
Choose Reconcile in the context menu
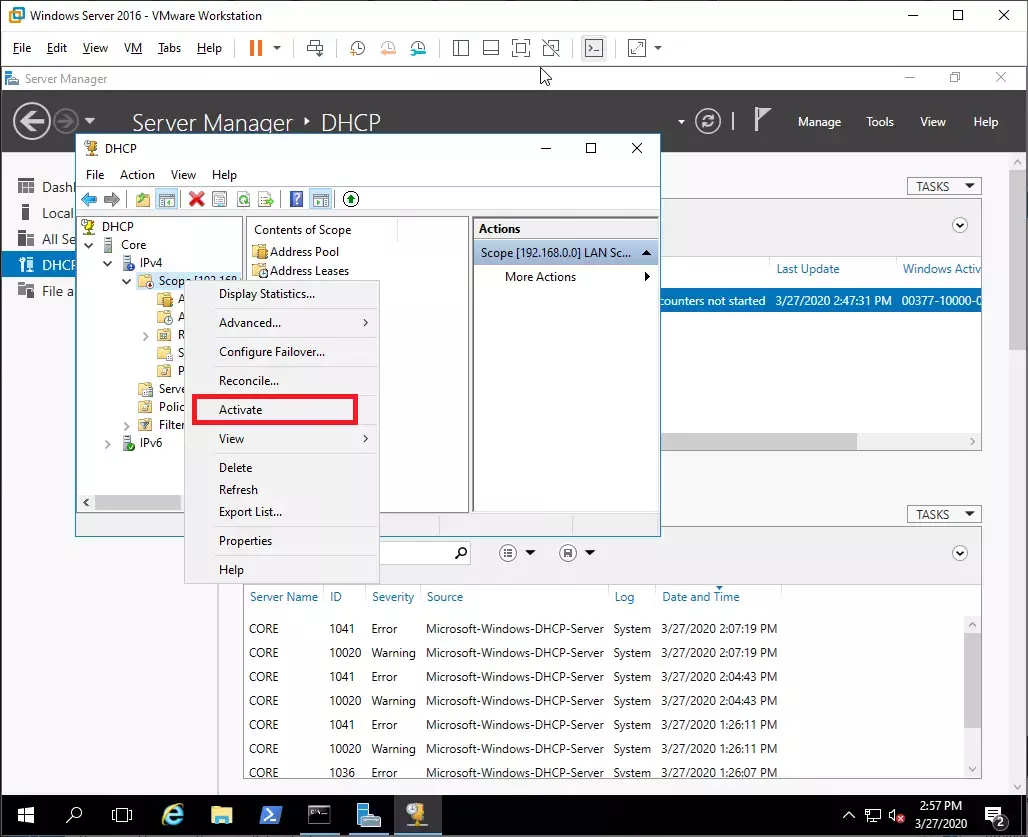pyautogui.click(x=249, y=381)
